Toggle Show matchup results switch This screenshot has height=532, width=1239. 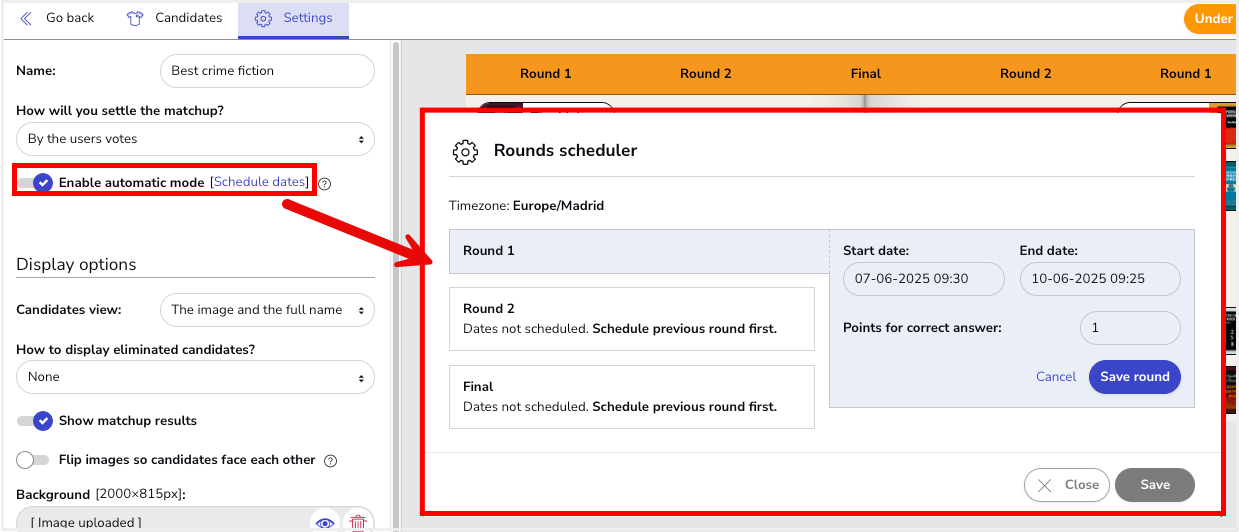(x=35, y=421)
